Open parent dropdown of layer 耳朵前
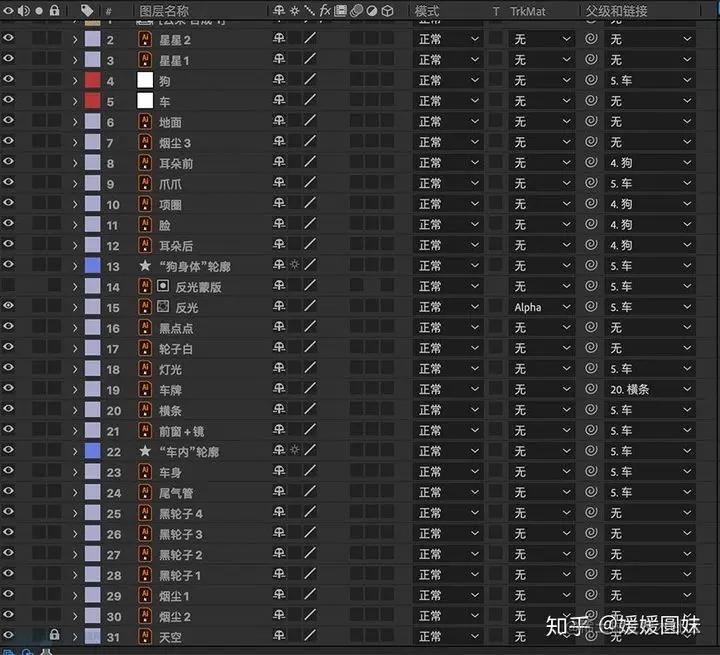Screen dimensions: 720x655 (650, 163)
